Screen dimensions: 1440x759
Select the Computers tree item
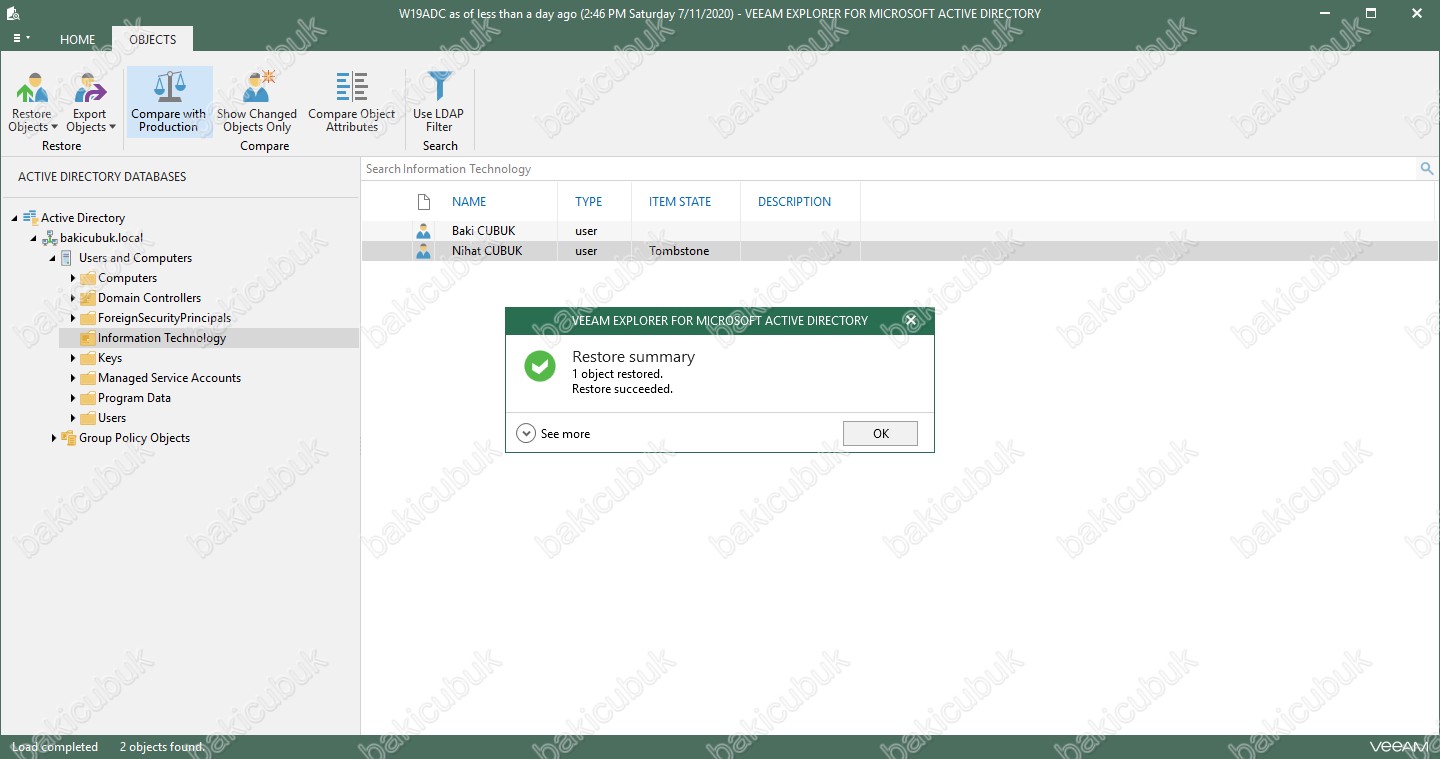[127, 278]
